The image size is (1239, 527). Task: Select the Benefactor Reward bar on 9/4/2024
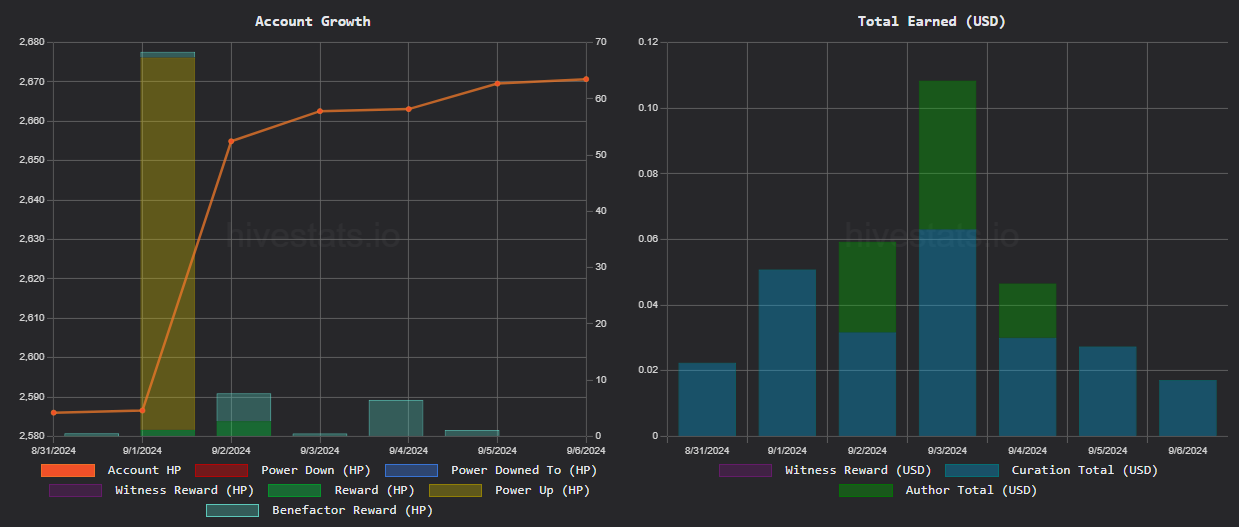[x=396, y=418]
